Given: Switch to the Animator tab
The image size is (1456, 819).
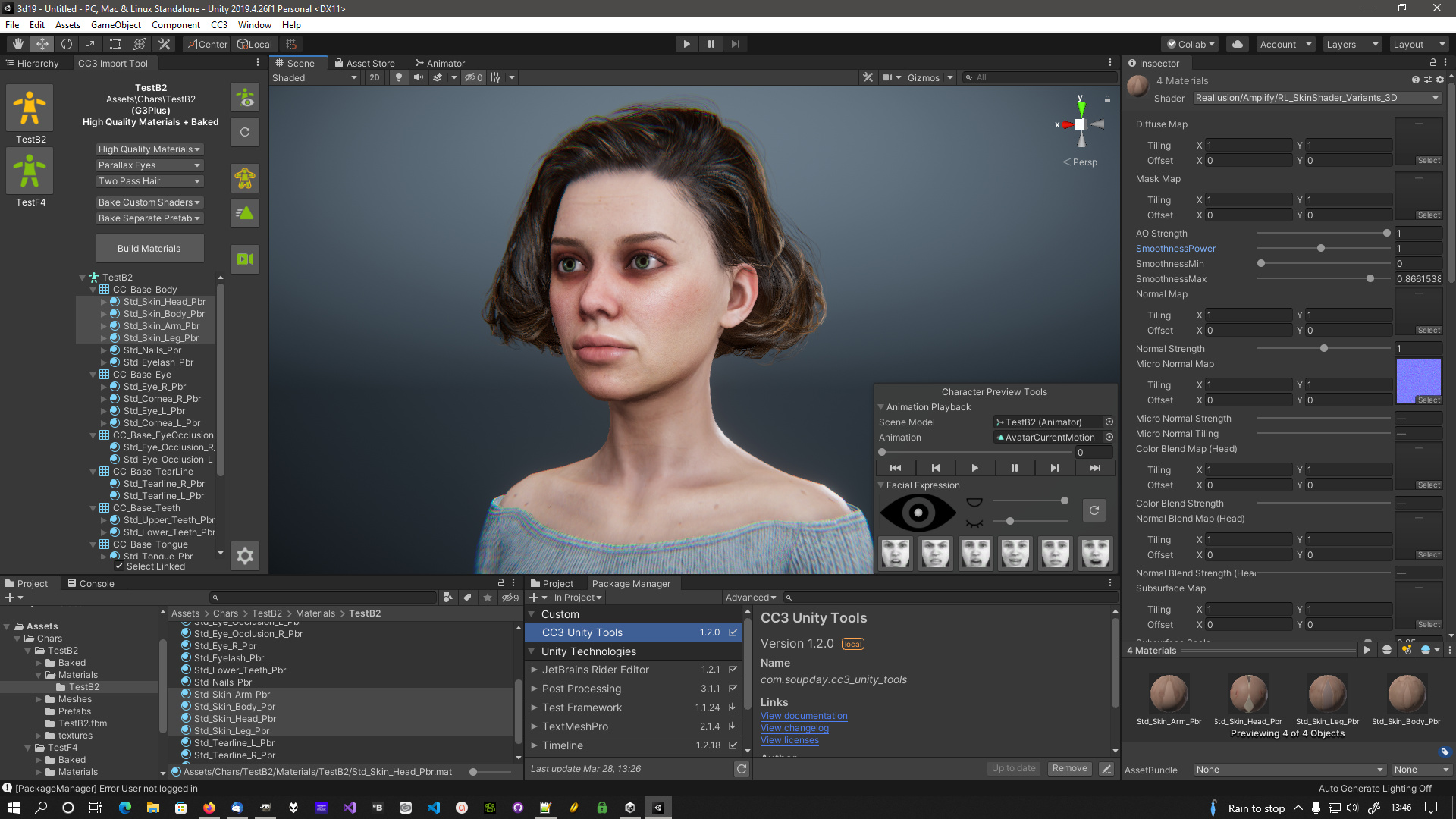Looking at the screenshot, I should point(441,64).
